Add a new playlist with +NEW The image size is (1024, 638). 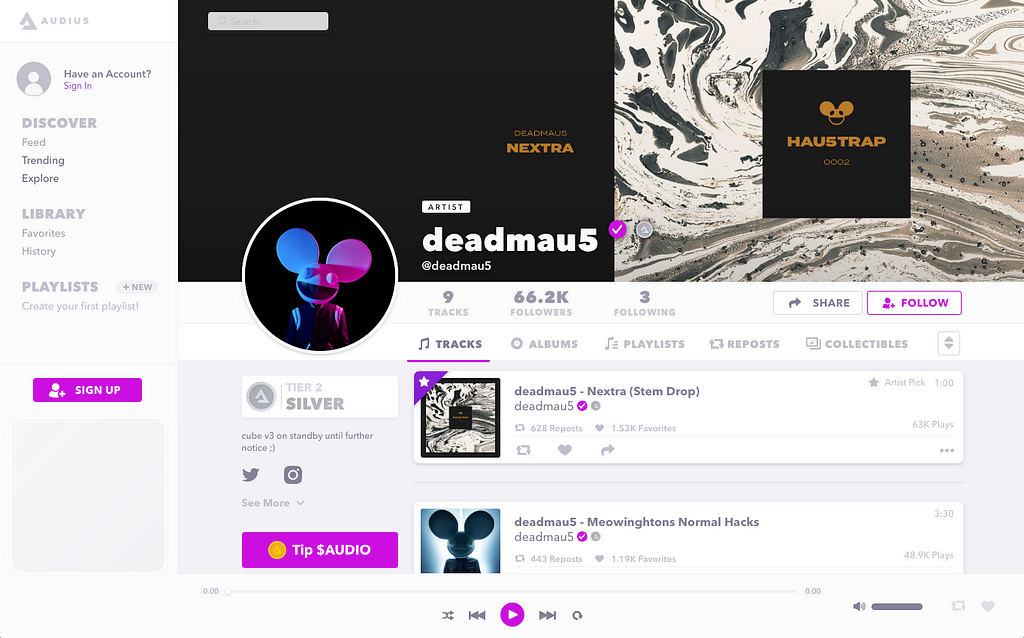(137, 287)
